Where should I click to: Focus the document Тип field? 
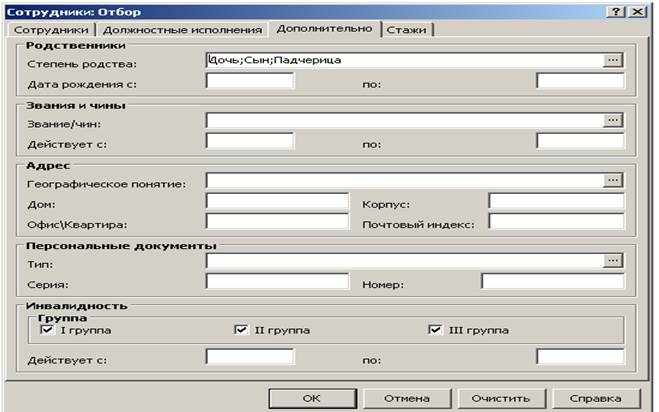pyautogui.click(x=404, y=261)
